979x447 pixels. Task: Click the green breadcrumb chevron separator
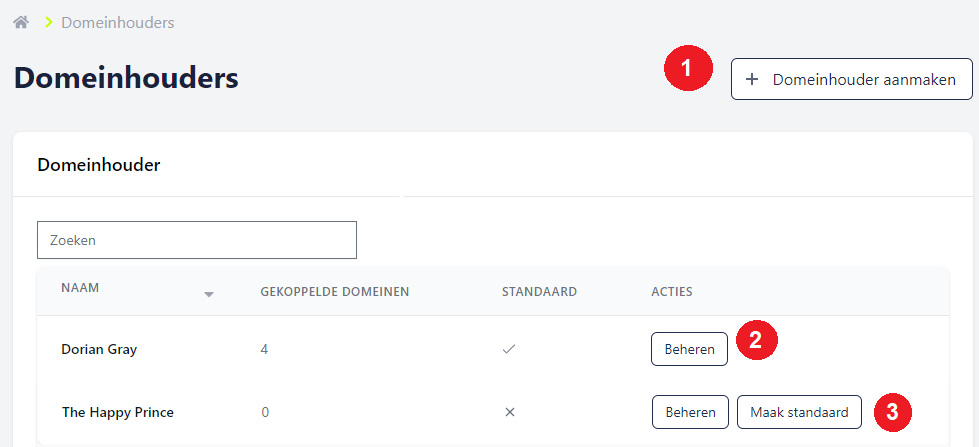click(x=47, y=22)
